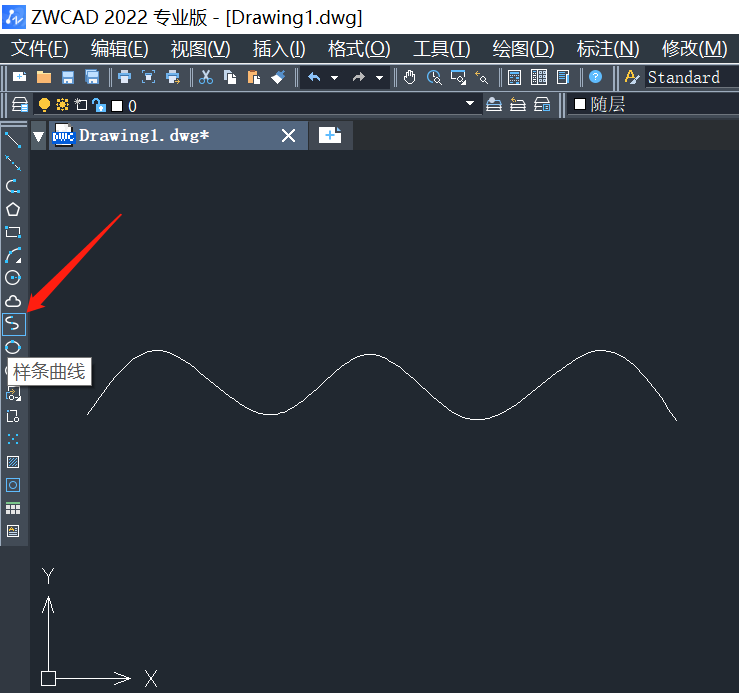This screenshot has width=739, height=693.
Task: Open Print Preview
Action: pos(148,77)
